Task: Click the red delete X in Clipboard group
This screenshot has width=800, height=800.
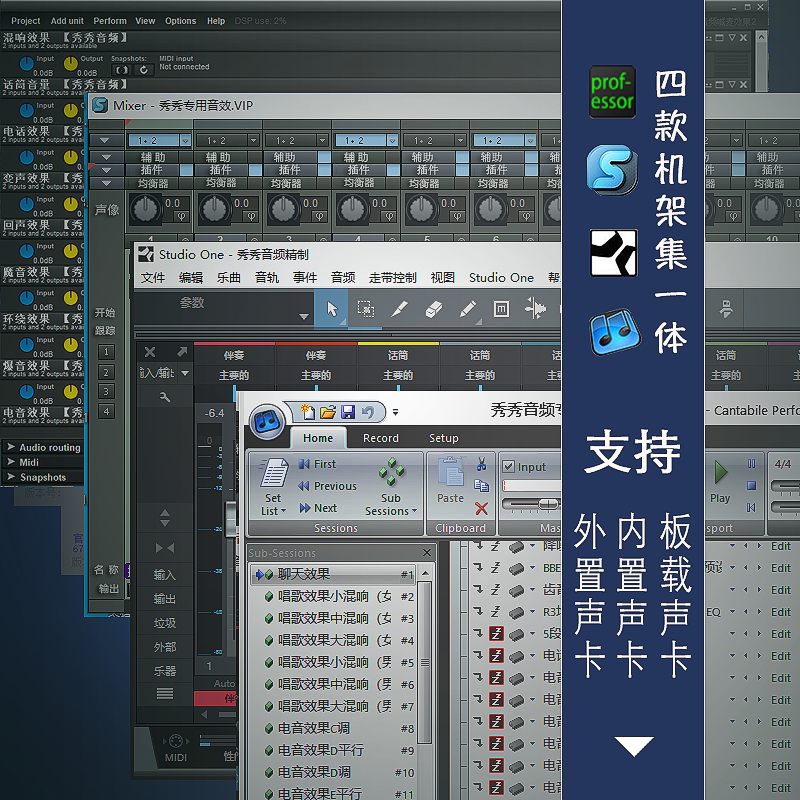Action: (481, 508)
